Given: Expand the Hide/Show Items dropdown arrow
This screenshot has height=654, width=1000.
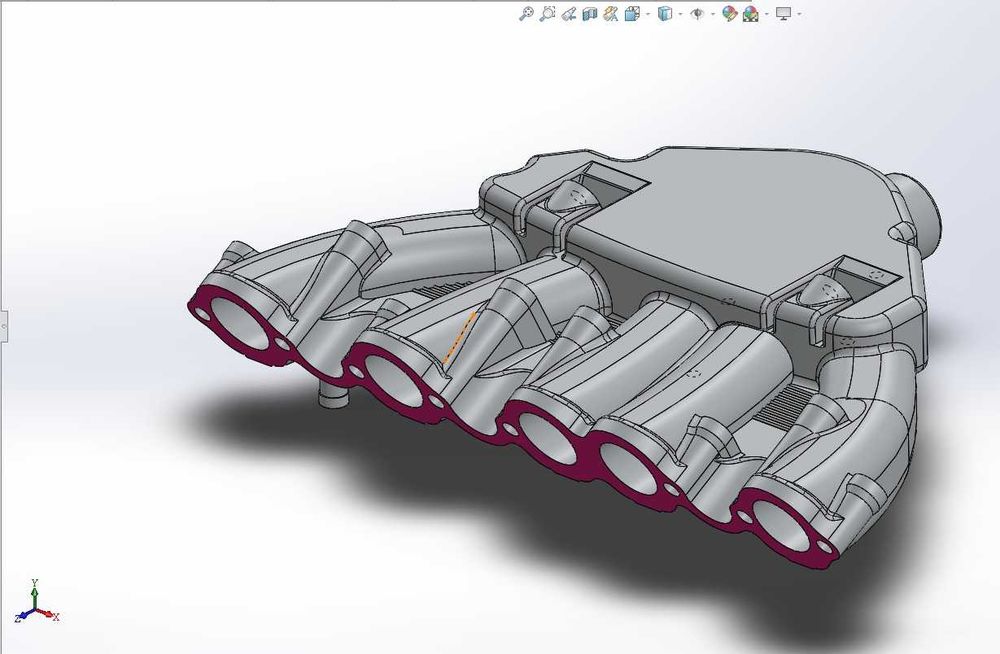Looking at the screenshot, I should pyautogui.click(x=713, y=13).
